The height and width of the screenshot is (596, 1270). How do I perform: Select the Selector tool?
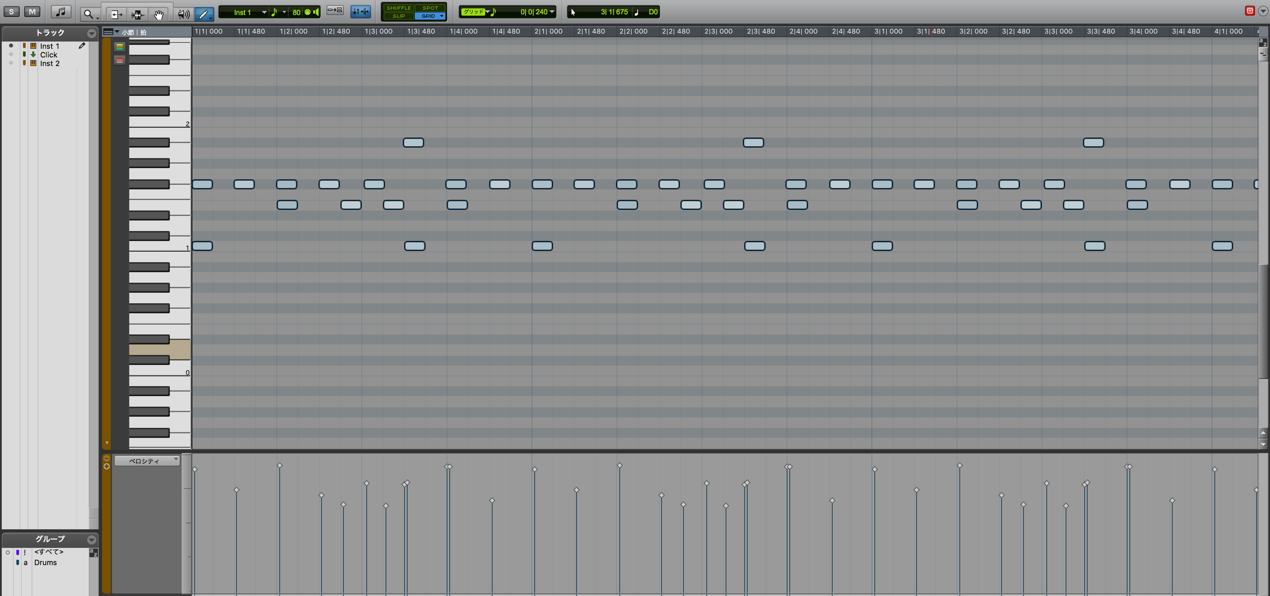pos(137,14)
